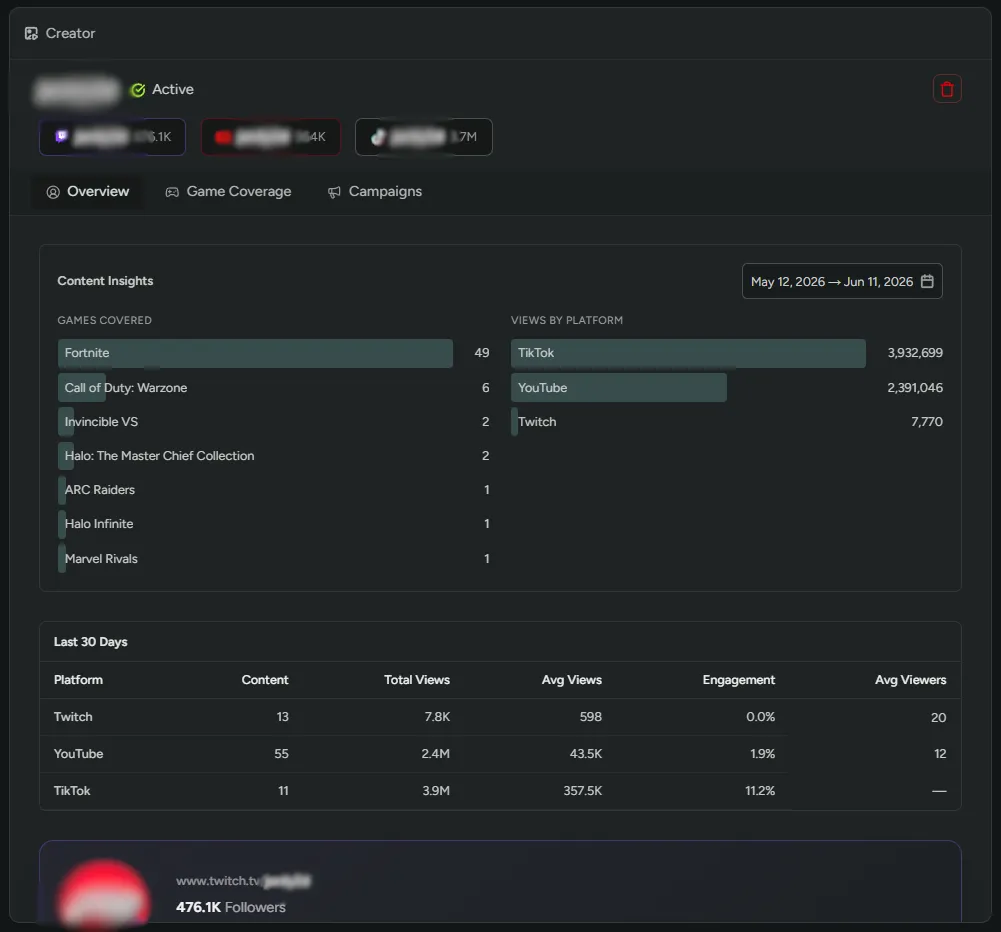Open the Twitch followers chip ending 6.1K

click(112, 137)
